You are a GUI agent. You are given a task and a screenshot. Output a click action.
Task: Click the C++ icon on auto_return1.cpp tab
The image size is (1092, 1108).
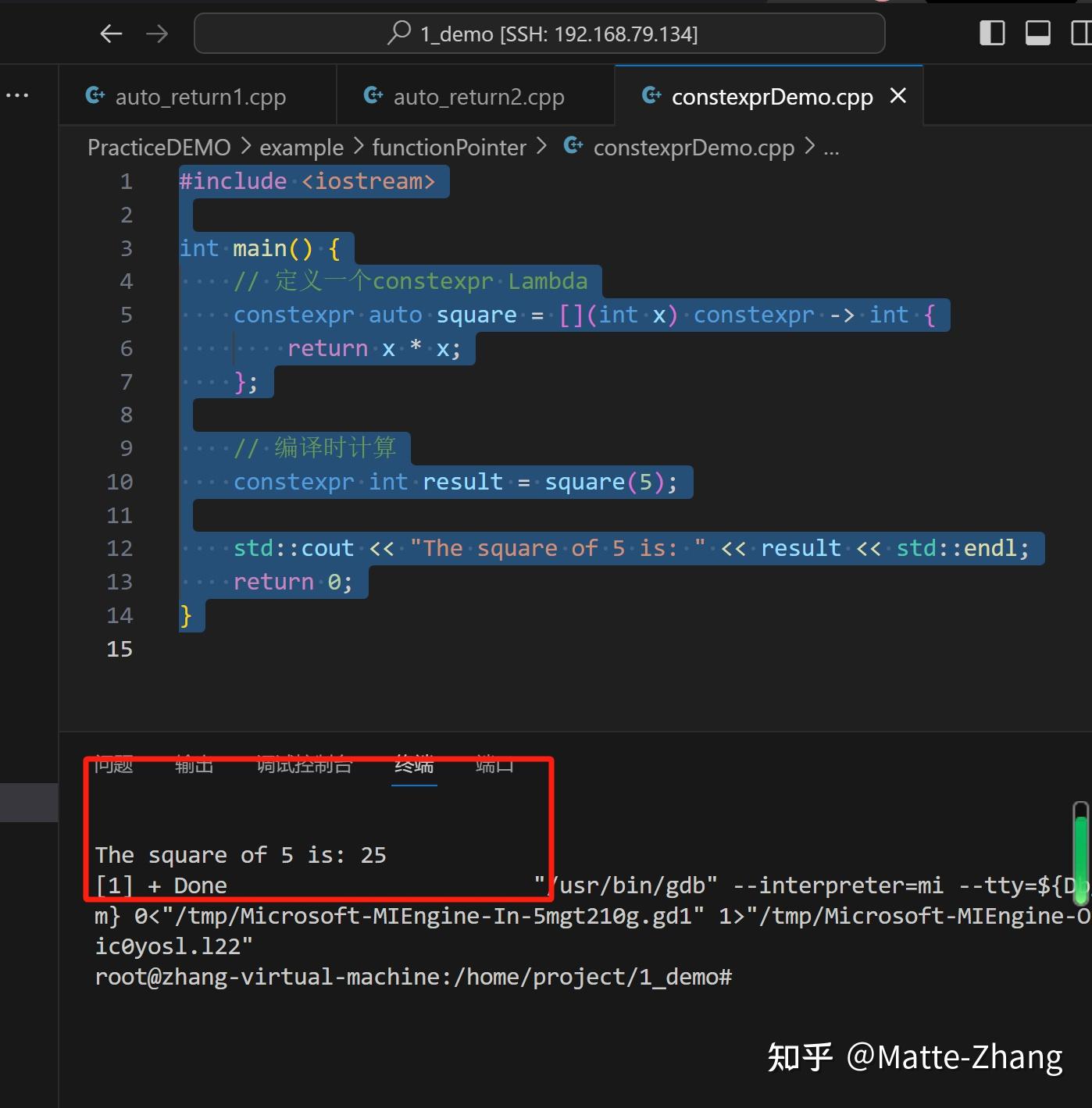point(95,95)
